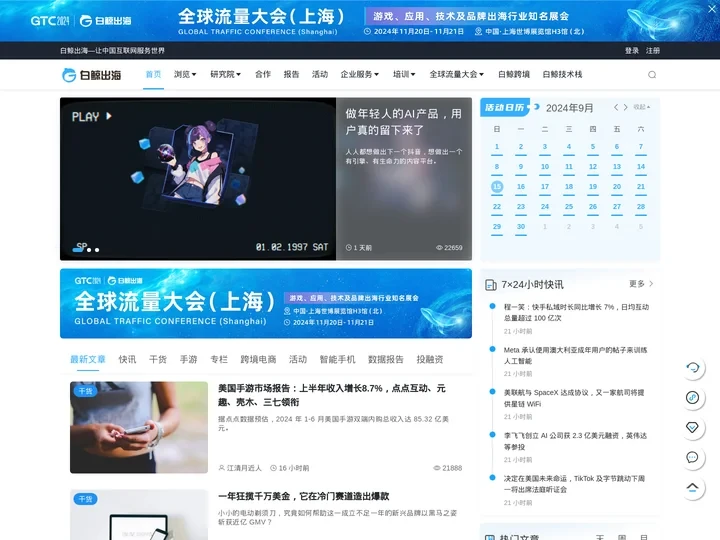Screen dimensions: 720x540
Task: Open the 活动 nav item in navbar
Action: pyautogui.click(x=320, y=74)
